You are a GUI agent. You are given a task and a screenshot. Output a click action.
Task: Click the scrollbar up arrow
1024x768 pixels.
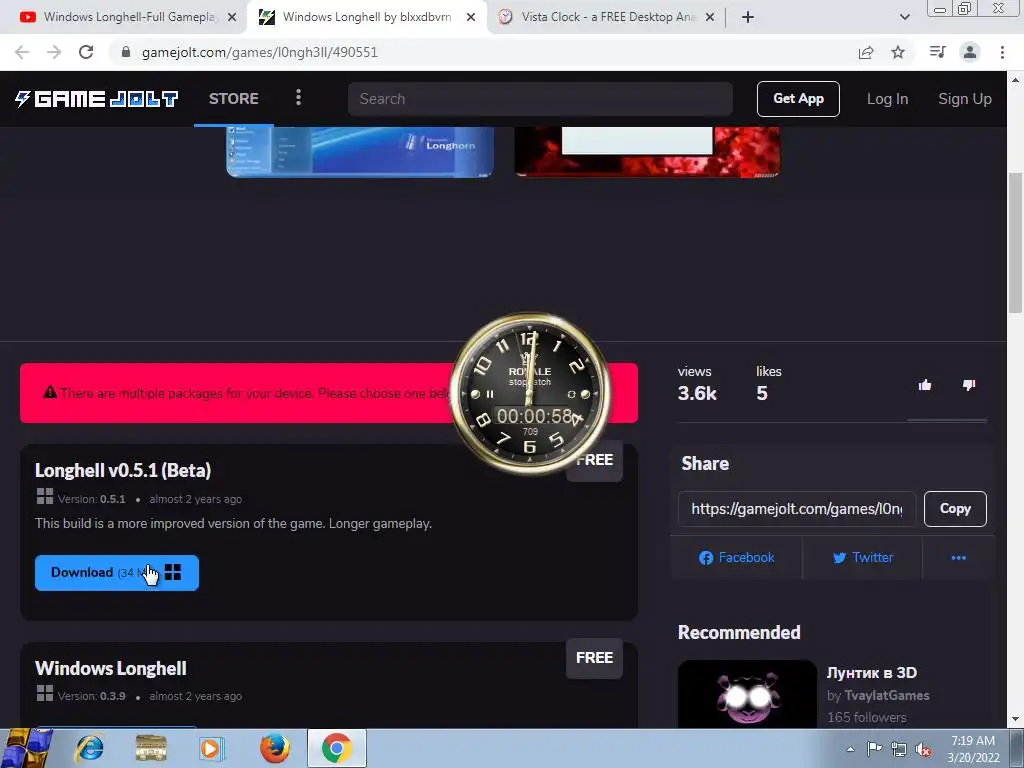[1016, 80]
